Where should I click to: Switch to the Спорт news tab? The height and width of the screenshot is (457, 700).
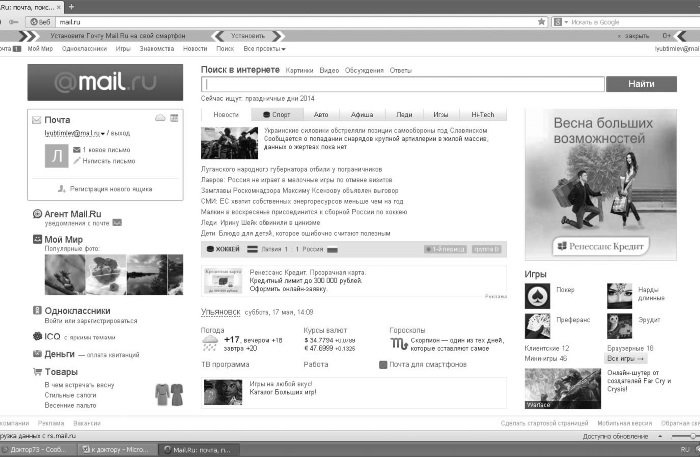click(277, 115)
